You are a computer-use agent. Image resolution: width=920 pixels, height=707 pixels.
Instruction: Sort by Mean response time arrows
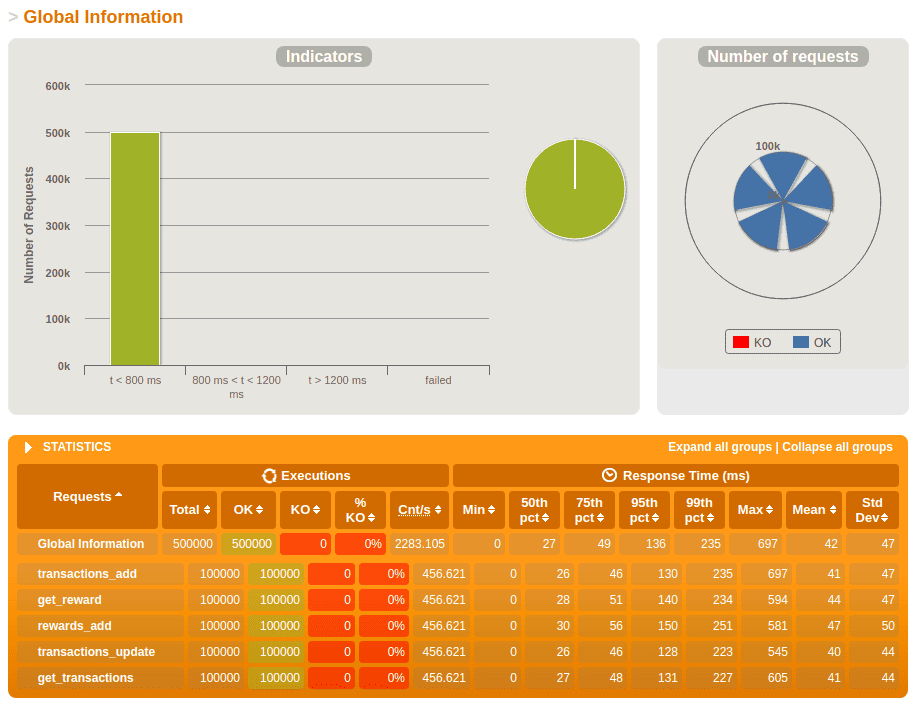[x=833, y=510]
